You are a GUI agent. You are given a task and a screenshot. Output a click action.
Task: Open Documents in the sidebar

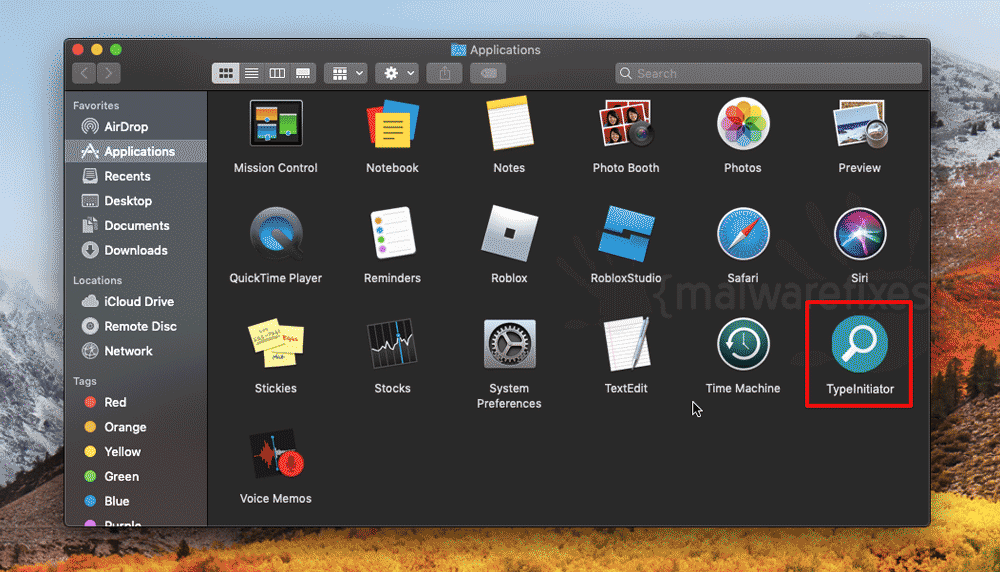point(136,226)
